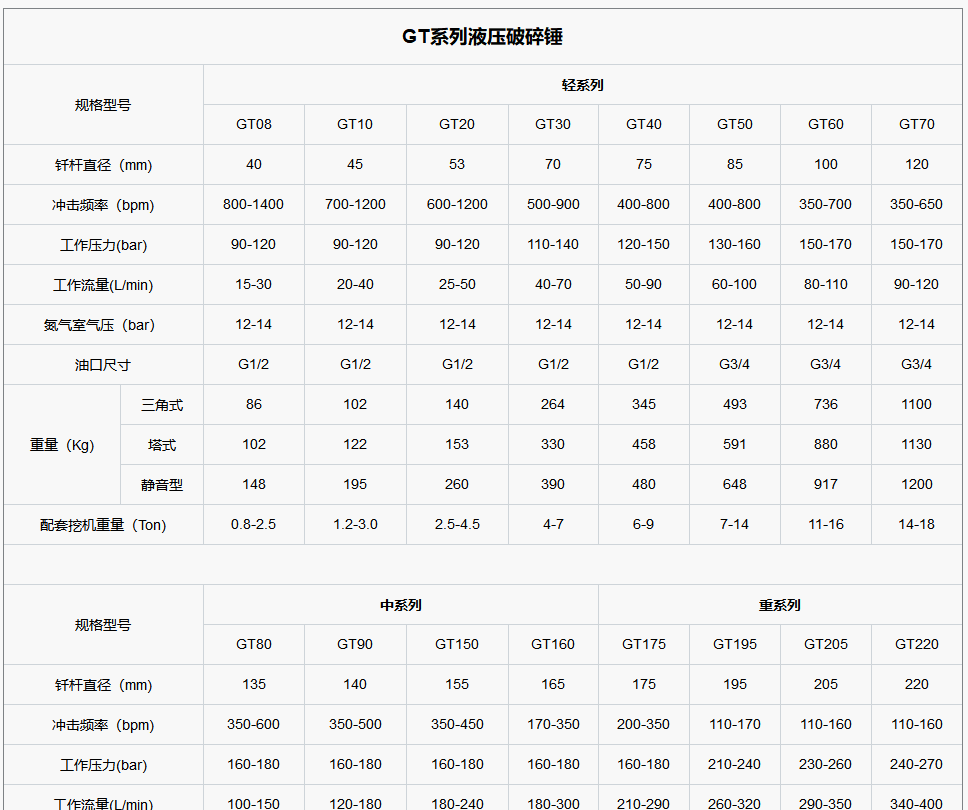Click the 重量 (Kg) group cell
The image size is (968, 810).
[62, 444]
